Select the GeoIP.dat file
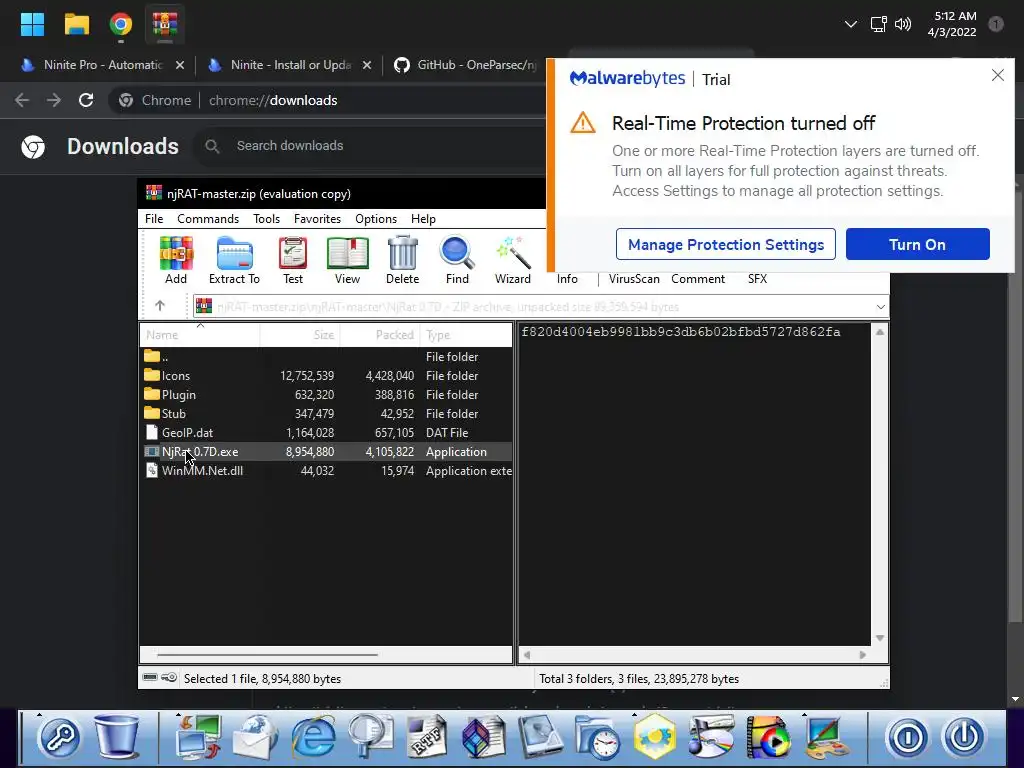The height and width of the screenshot is (768, 1024). [327, 432]
